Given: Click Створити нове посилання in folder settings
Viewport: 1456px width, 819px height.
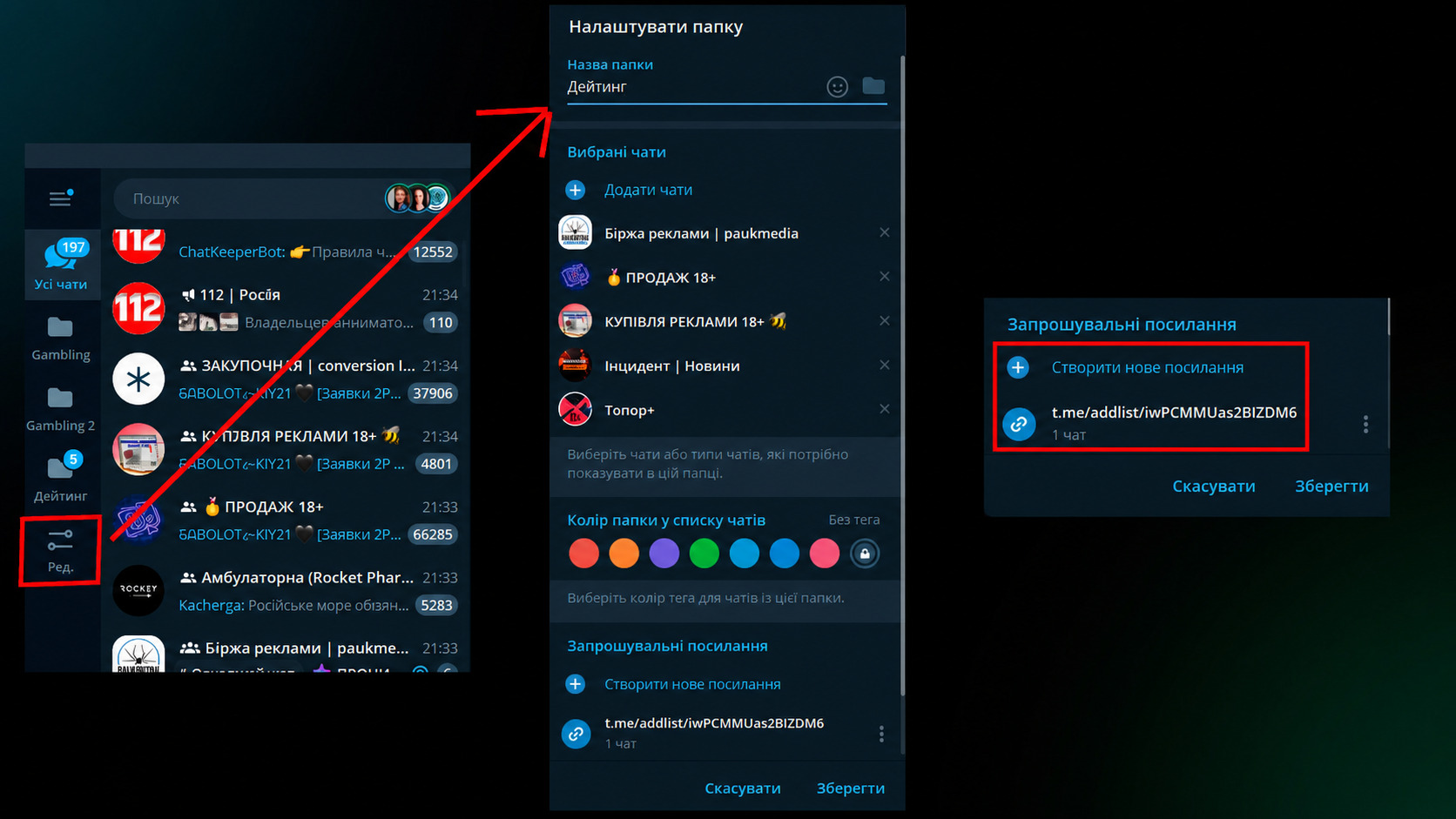Looking at the screenshot, I should 692,684.
